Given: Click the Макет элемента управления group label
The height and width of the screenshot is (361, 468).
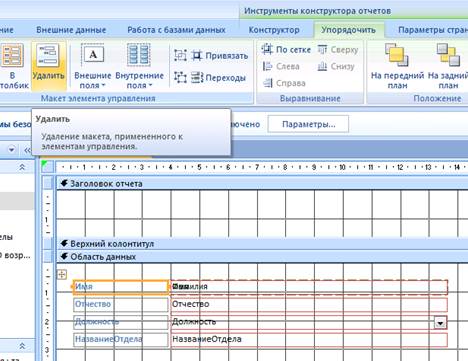Looking at the screenshot, I should [98, 98].
